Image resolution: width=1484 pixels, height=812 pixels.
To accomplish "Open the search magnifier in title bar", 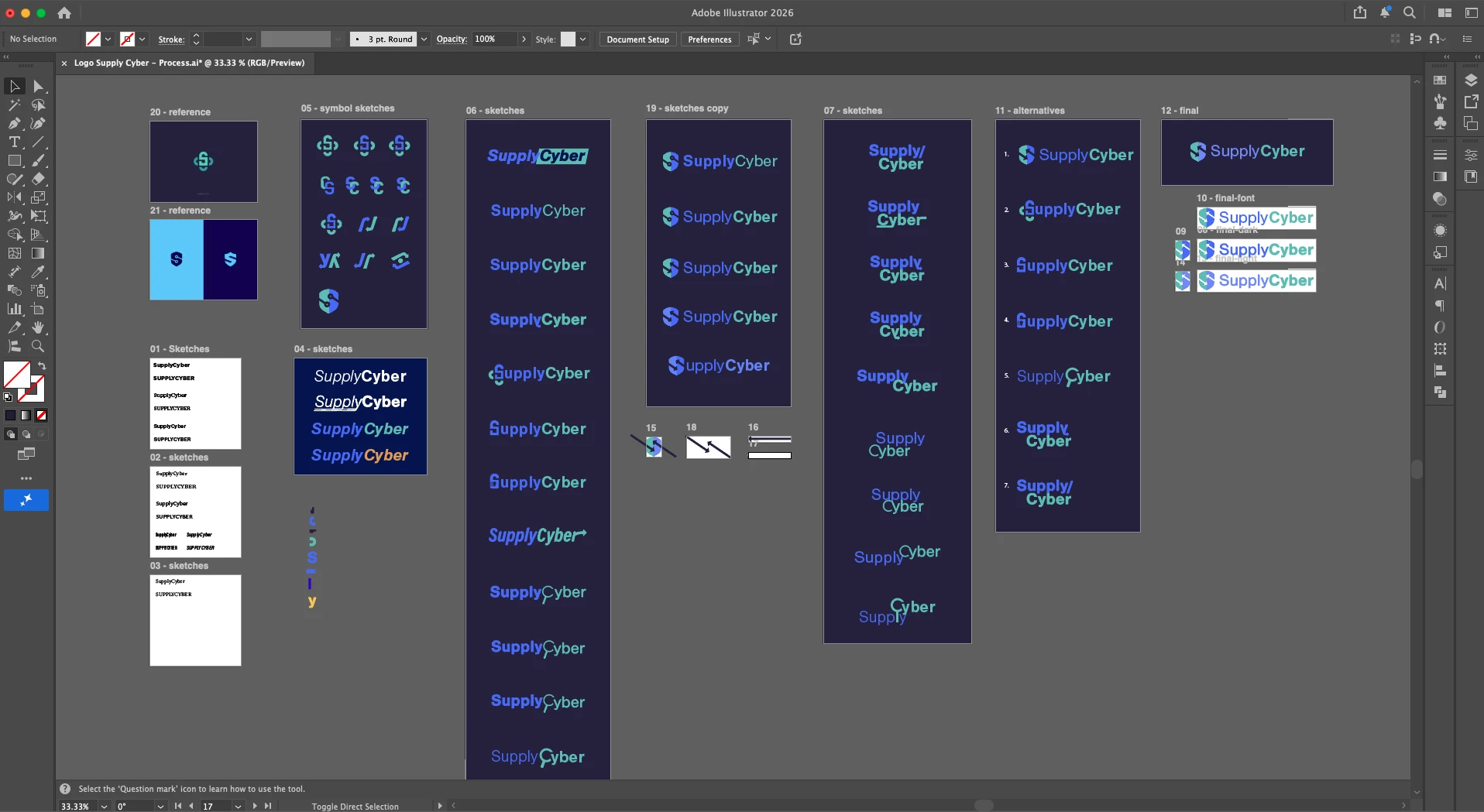I will (x=1410, y=12).
